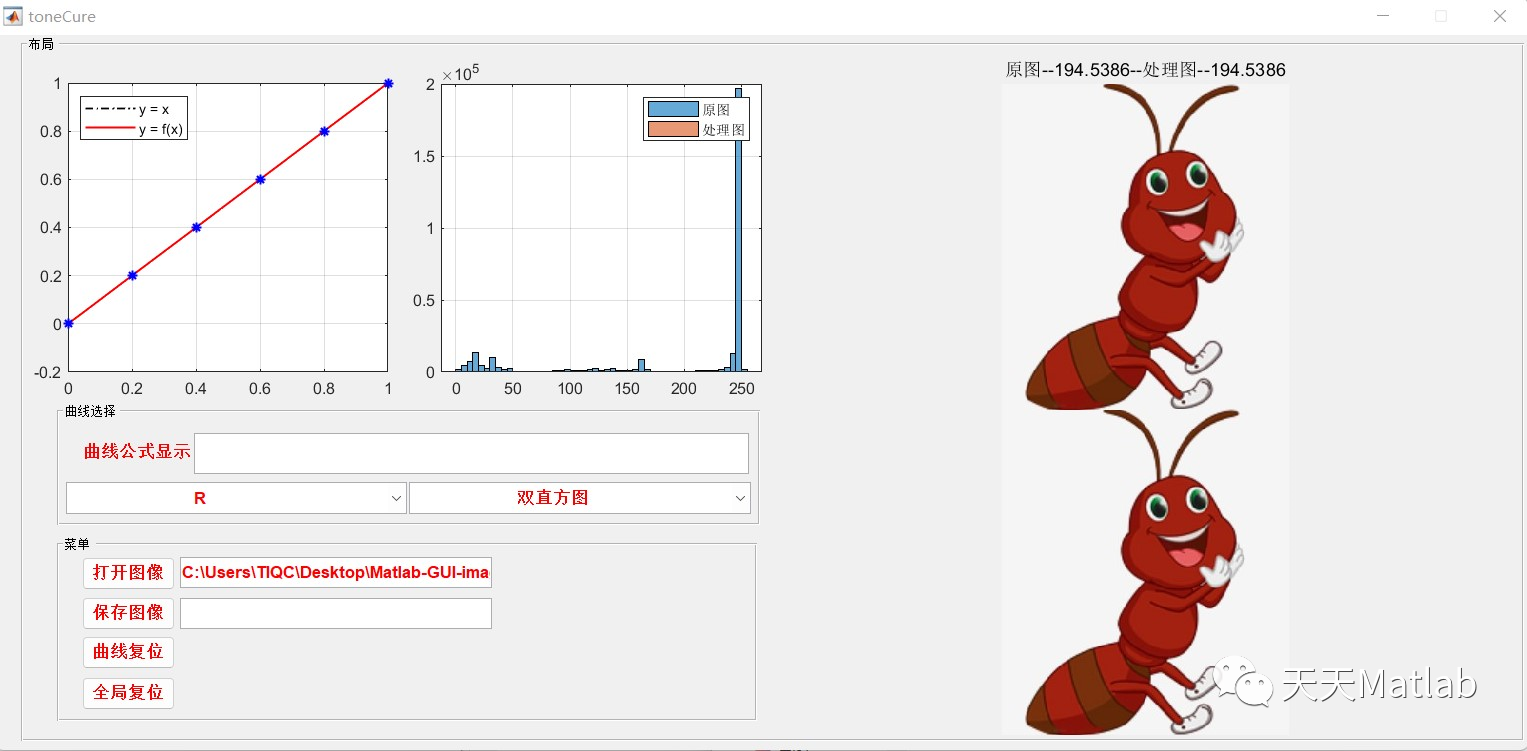Reset the curve with 曲线复位
The image size is (1527, 751).
tap(128, 652)
